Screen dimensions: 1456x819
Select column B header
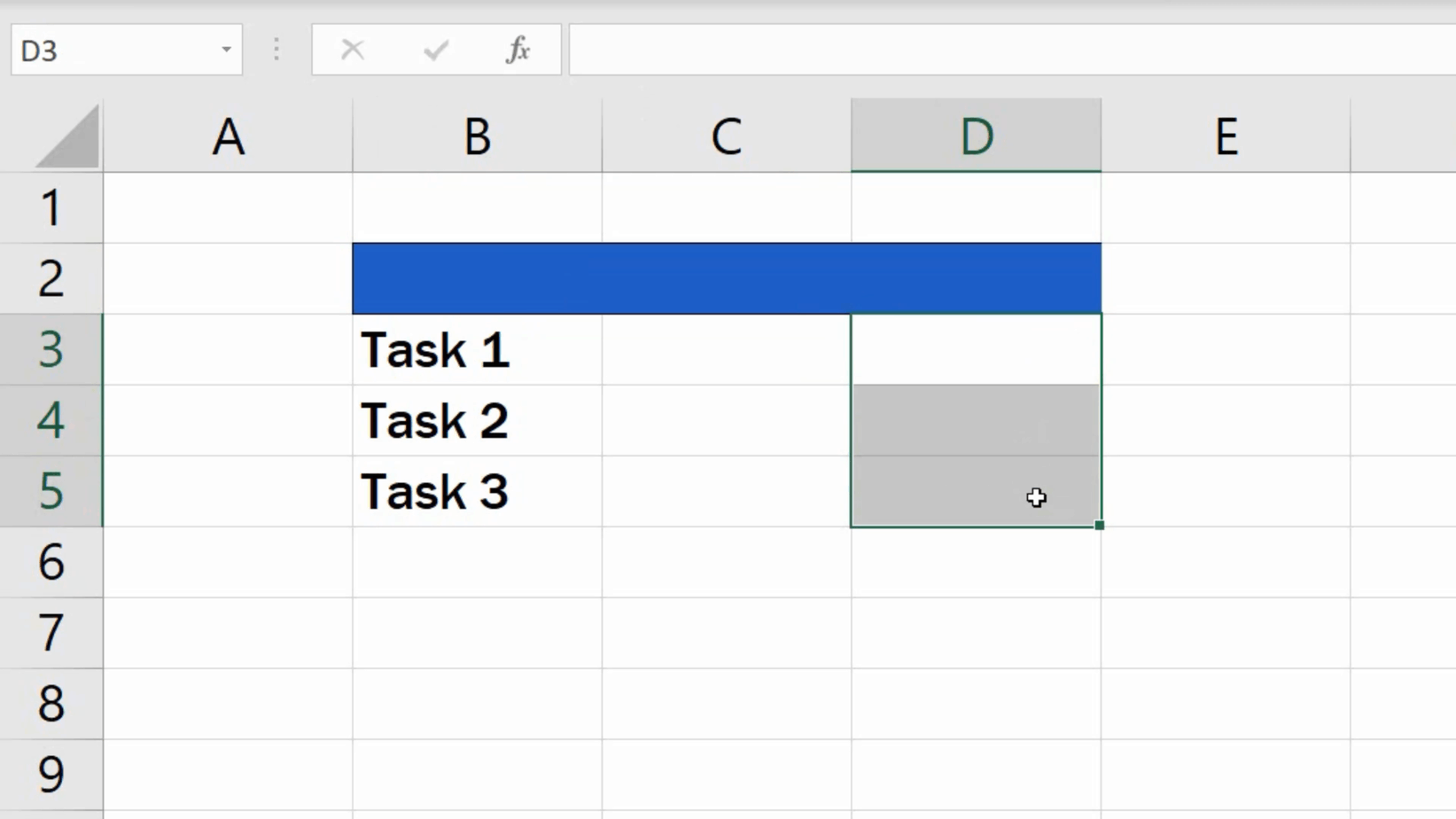coord(477,136)
